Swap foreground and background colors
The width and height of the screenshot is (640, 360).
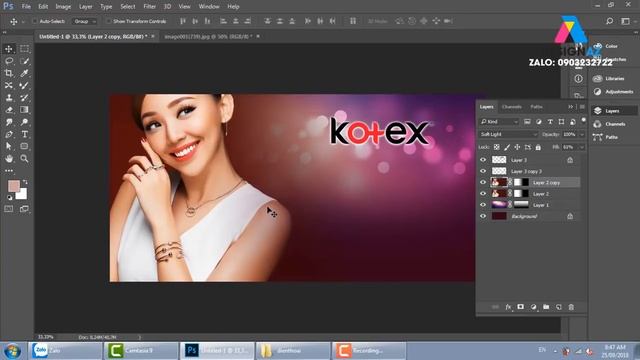25,182
